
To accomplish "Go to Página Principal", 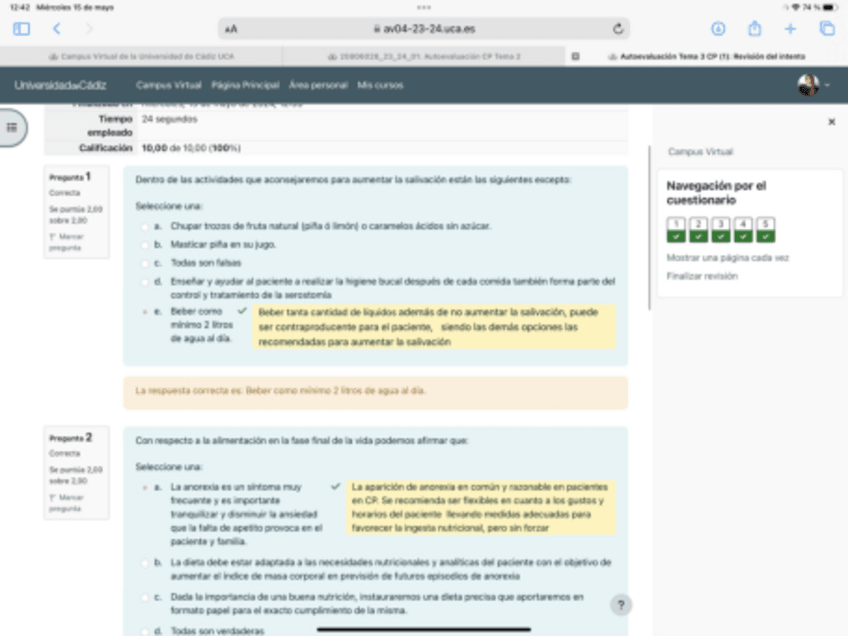I will (x=245, y=85).
